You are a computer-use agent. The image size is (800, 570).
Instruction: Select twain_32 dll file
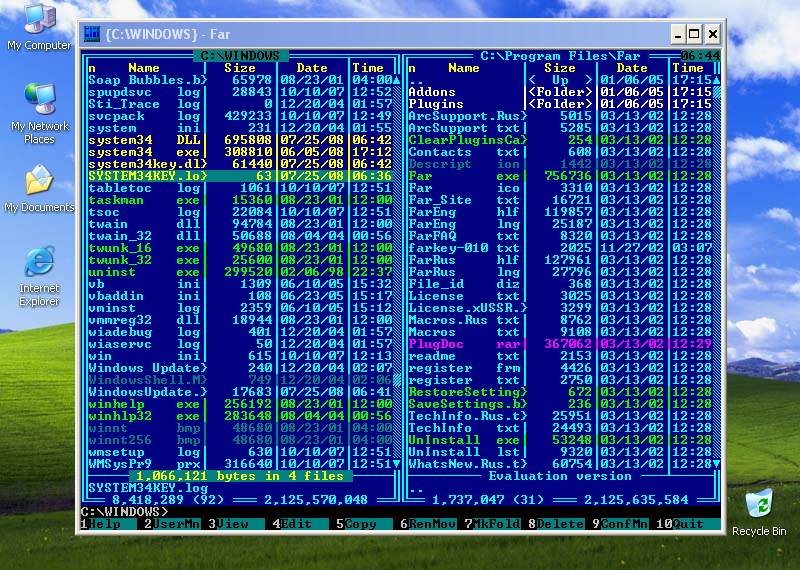[x=240, y=236]
